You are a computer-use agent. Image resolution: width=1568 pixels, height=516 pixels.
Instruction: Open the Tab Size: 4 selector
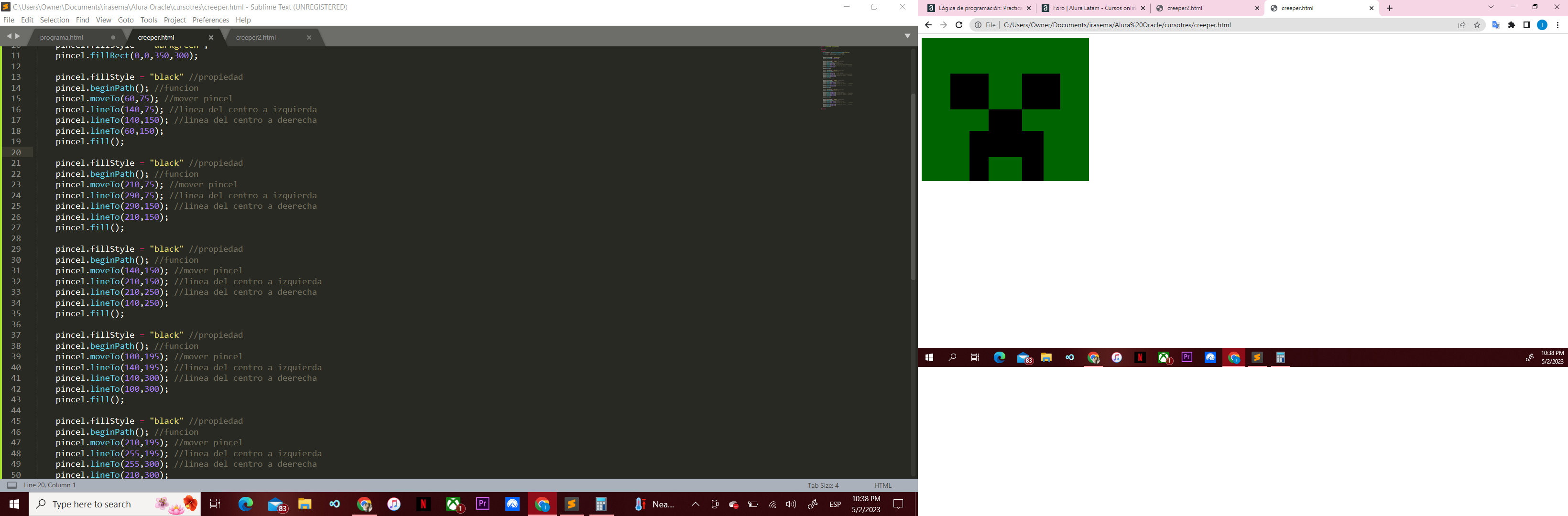(x=823, y=485)
